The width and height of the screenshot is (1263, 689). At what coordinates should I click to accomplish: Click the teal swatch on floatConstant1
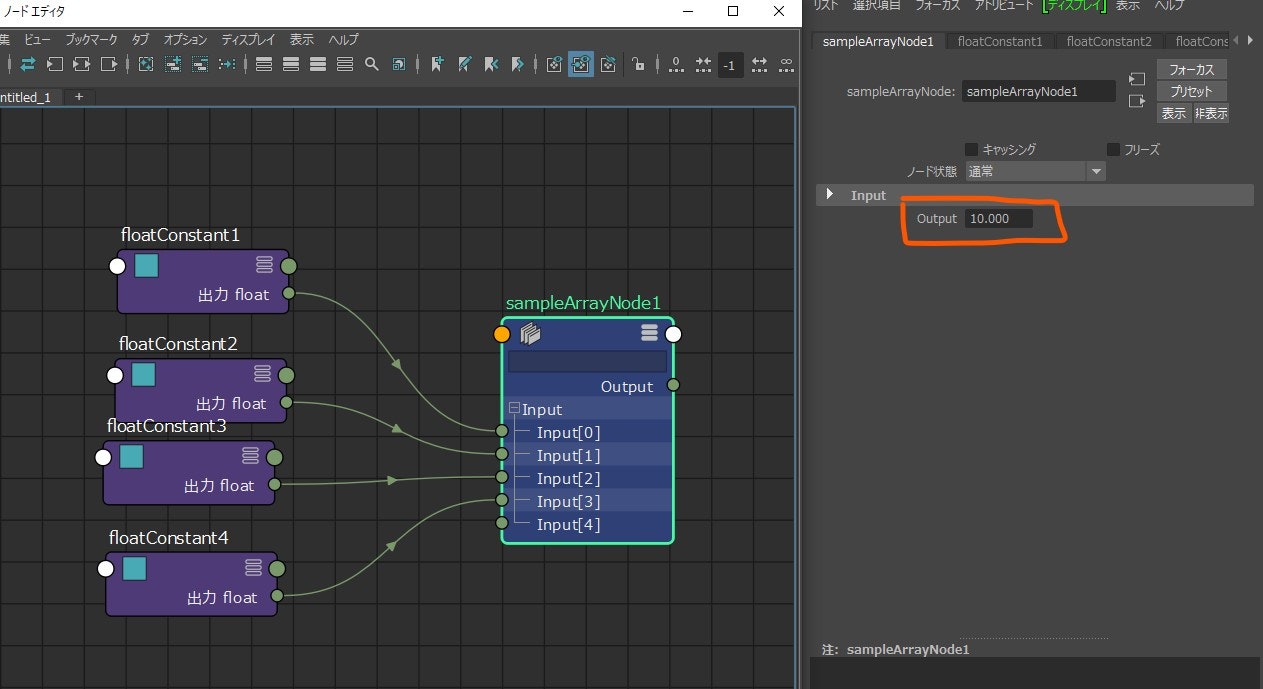click(x=147, y=266)
